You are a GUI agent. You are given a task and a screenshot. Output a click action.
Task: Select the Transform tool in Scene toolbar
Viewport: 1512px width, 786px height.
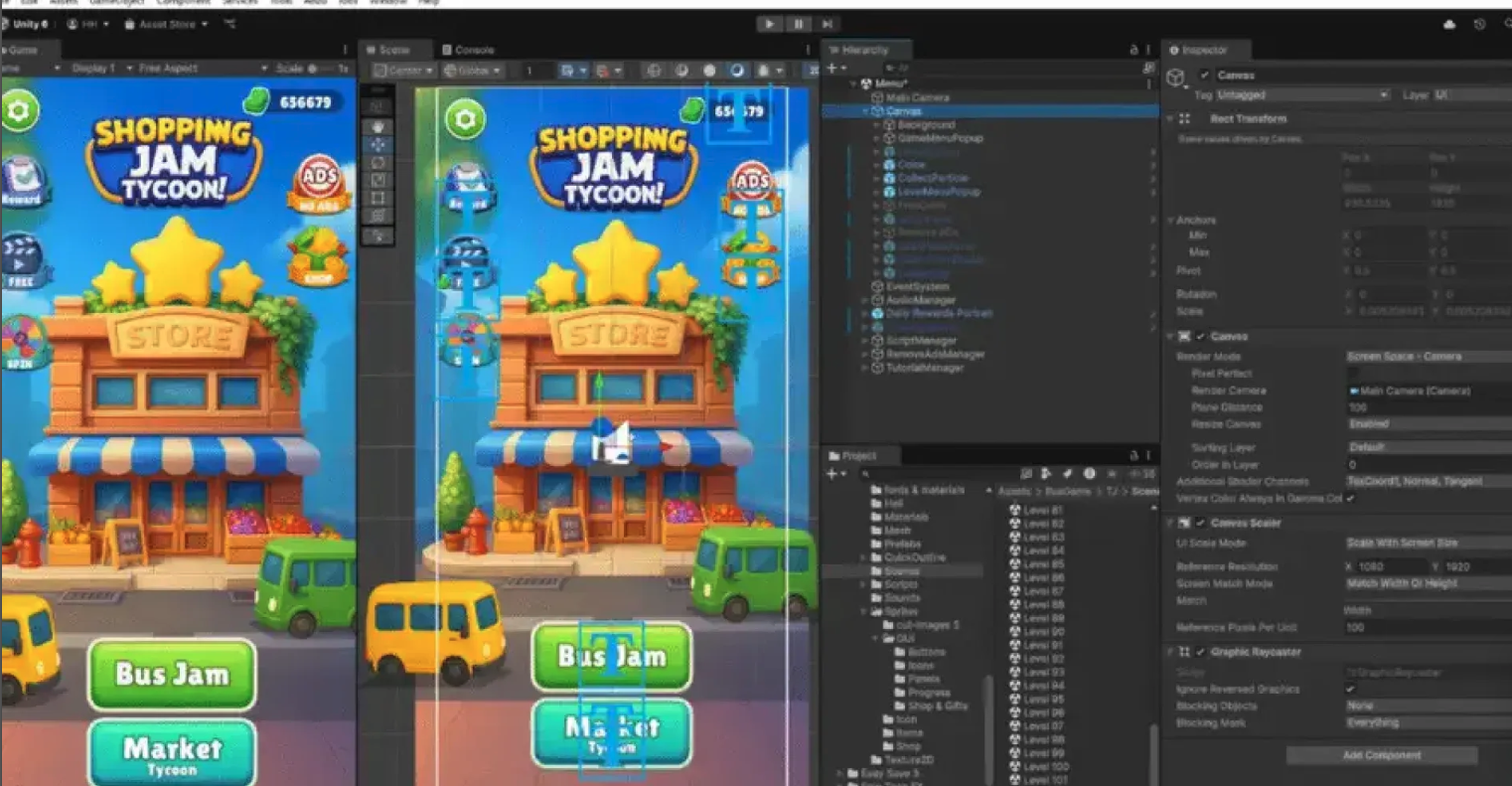[x=378, y=217]
